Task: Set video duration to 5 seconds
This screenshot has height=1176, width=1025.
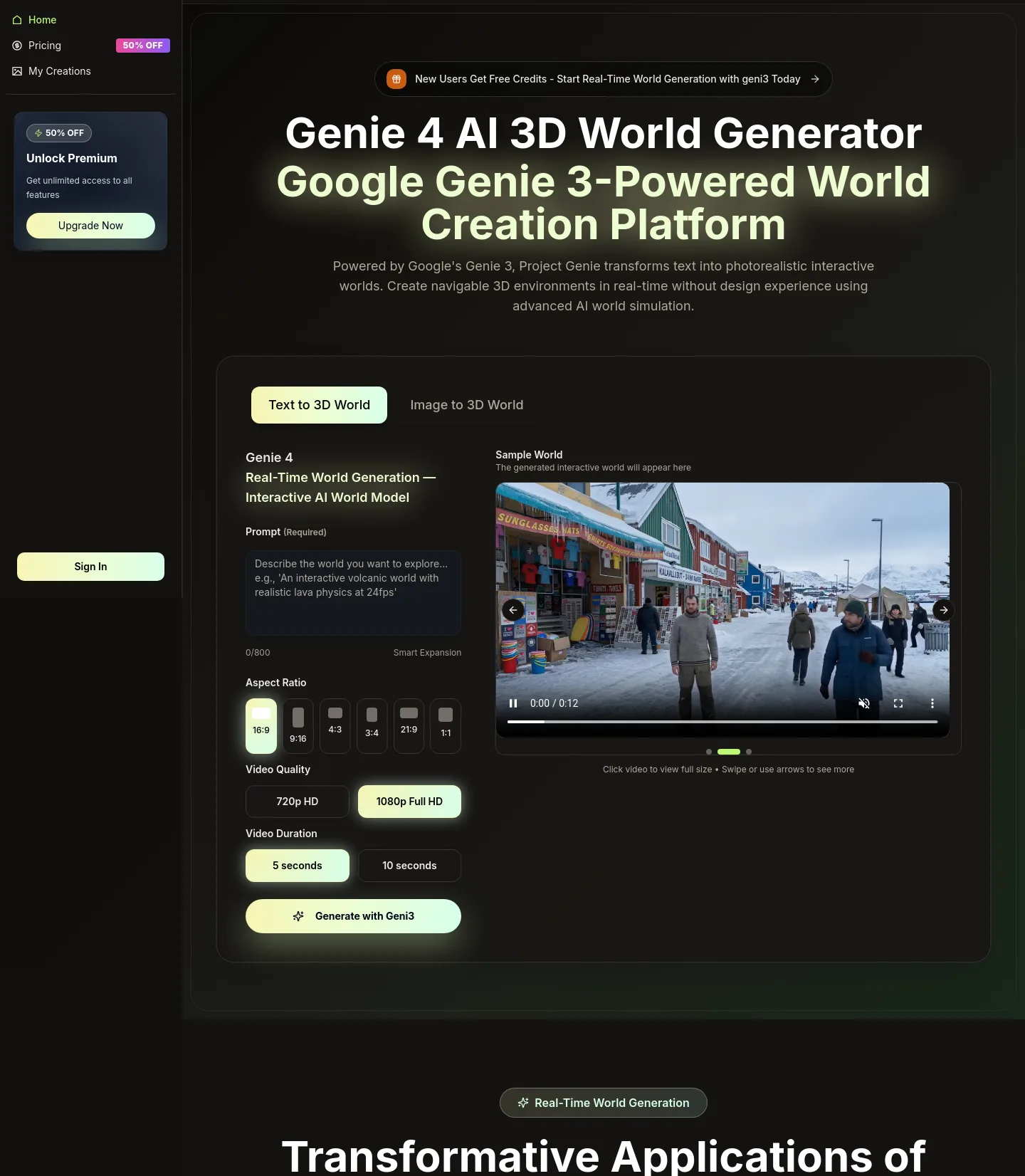Action: [x=298, y=866]
